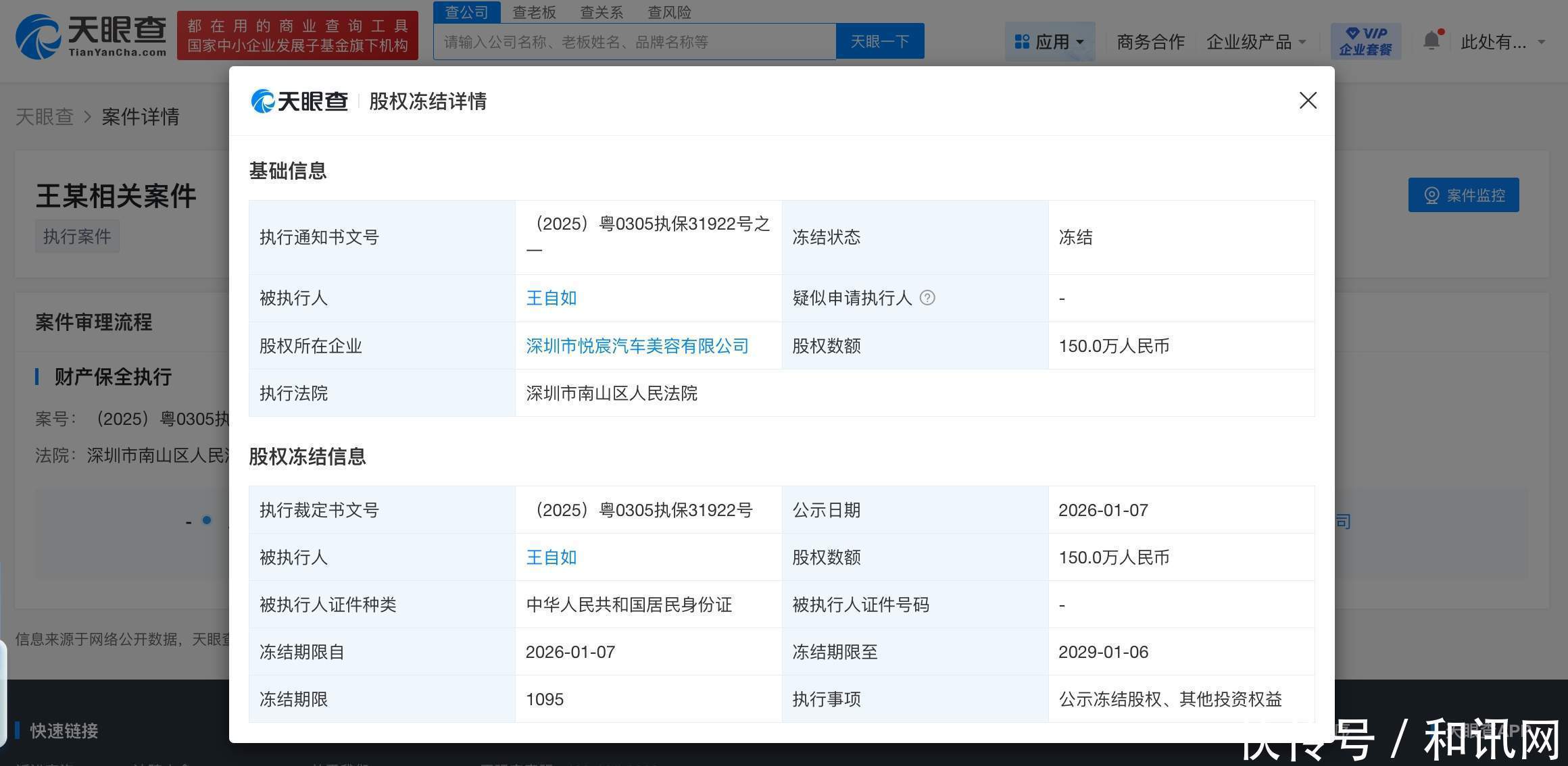Open the 商务合作 link
The image size is (1568, 766).
coord(1150,42)
